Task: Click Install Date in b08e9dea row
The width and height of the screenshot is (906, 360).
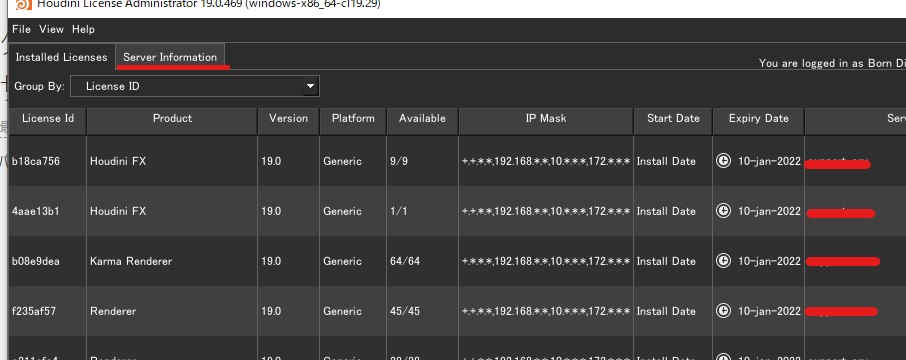Action: point(673,261)
